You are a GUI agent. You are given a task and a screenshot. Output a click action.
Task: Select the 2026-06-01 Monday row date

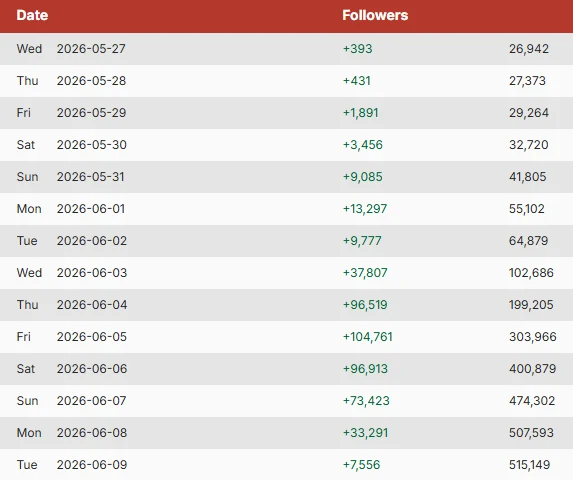click(91, 209)
